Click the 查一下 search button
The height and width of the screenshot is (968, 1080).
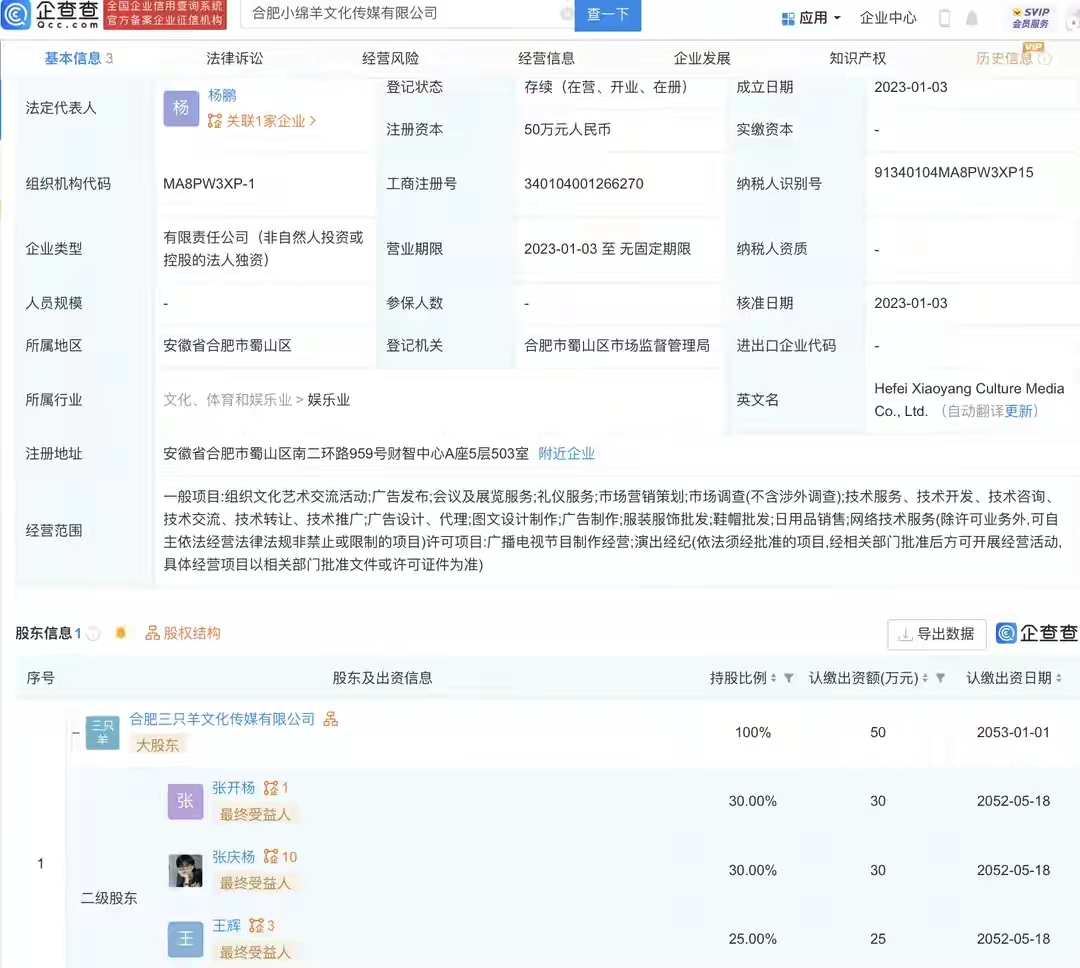coord(608,14)
